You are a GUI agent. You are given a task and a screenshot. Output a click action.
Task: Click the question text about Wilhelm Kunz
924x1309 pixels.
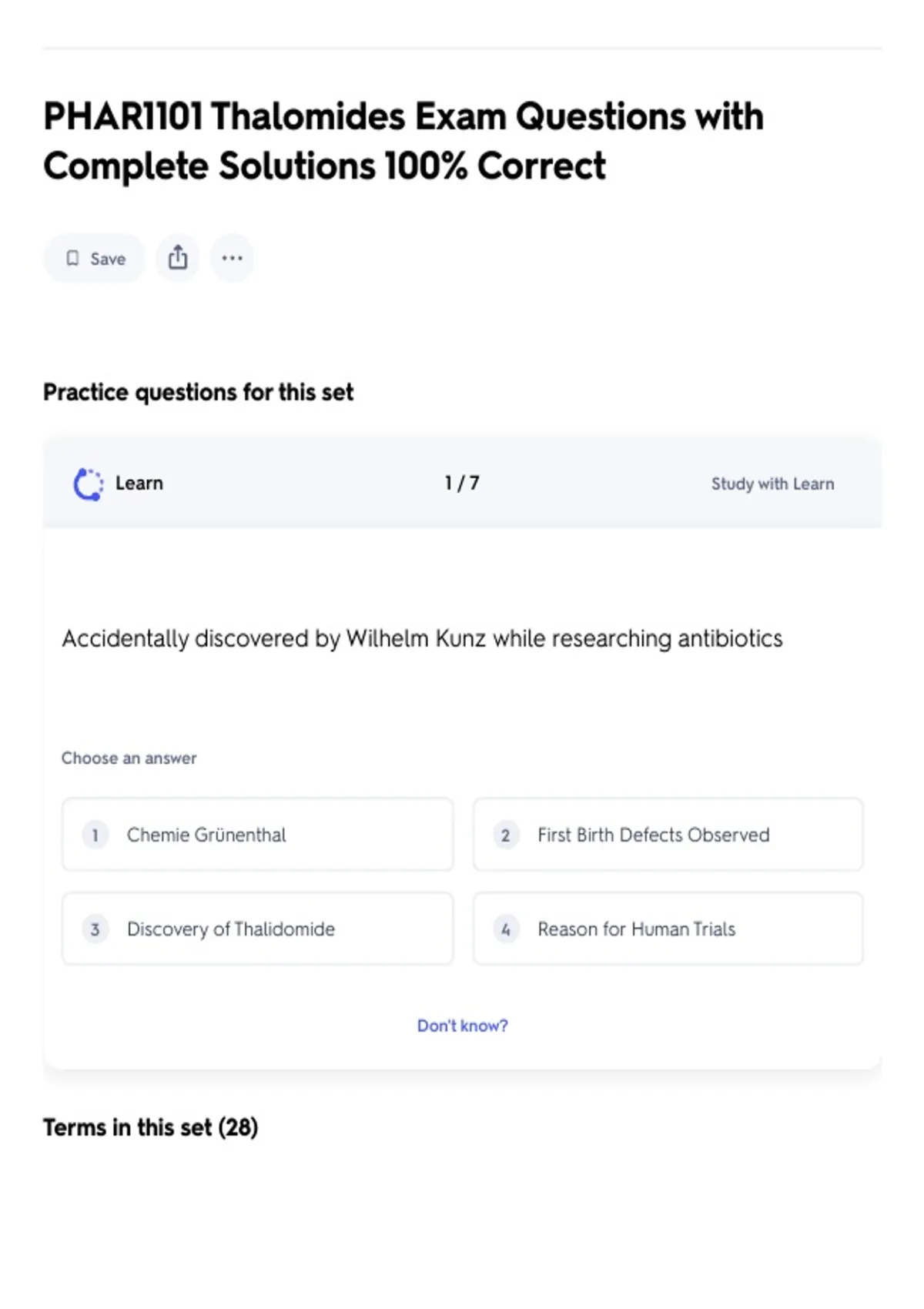point(422,639)
